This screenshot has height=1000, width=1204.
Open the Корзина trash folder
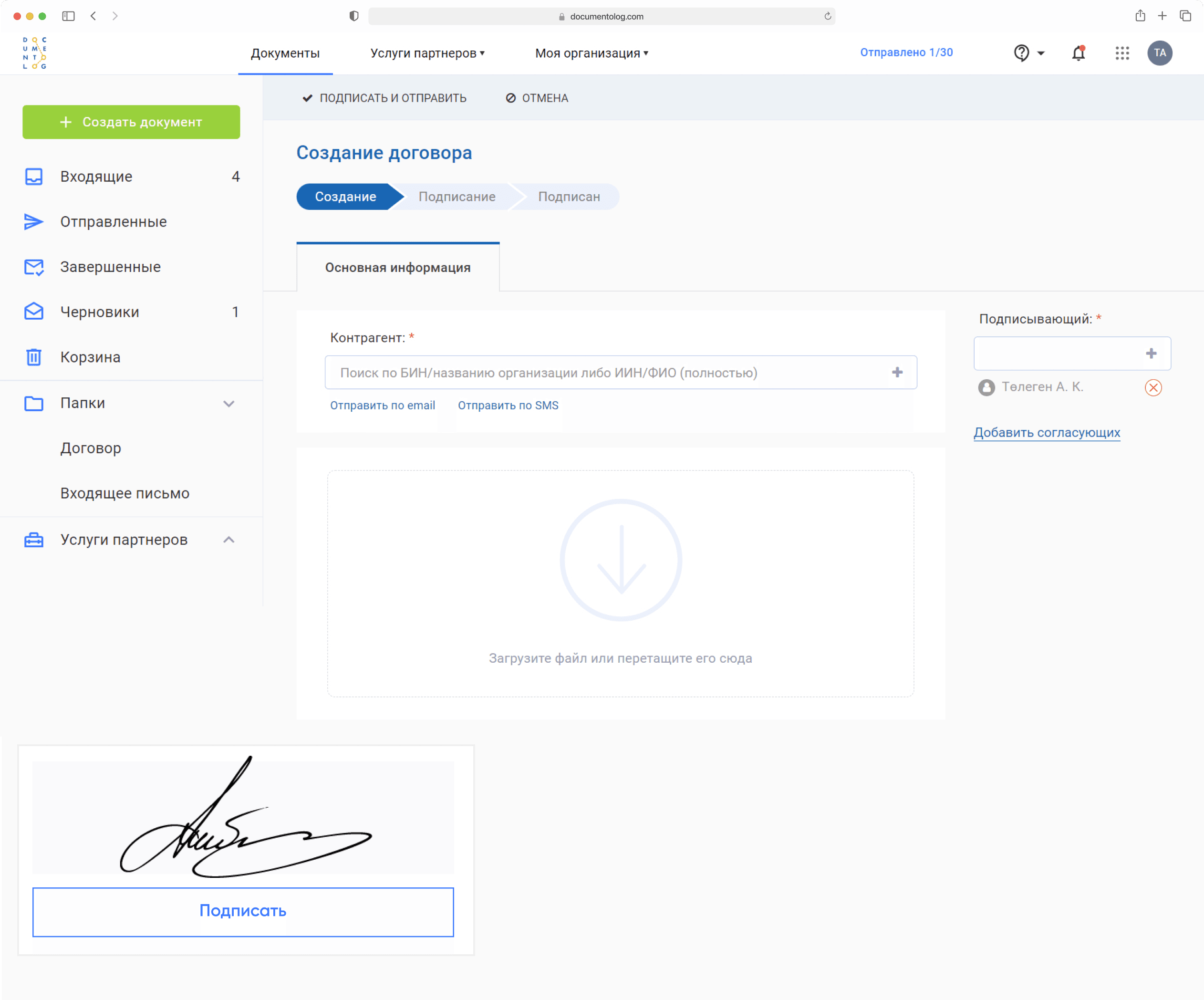point(90,357)
